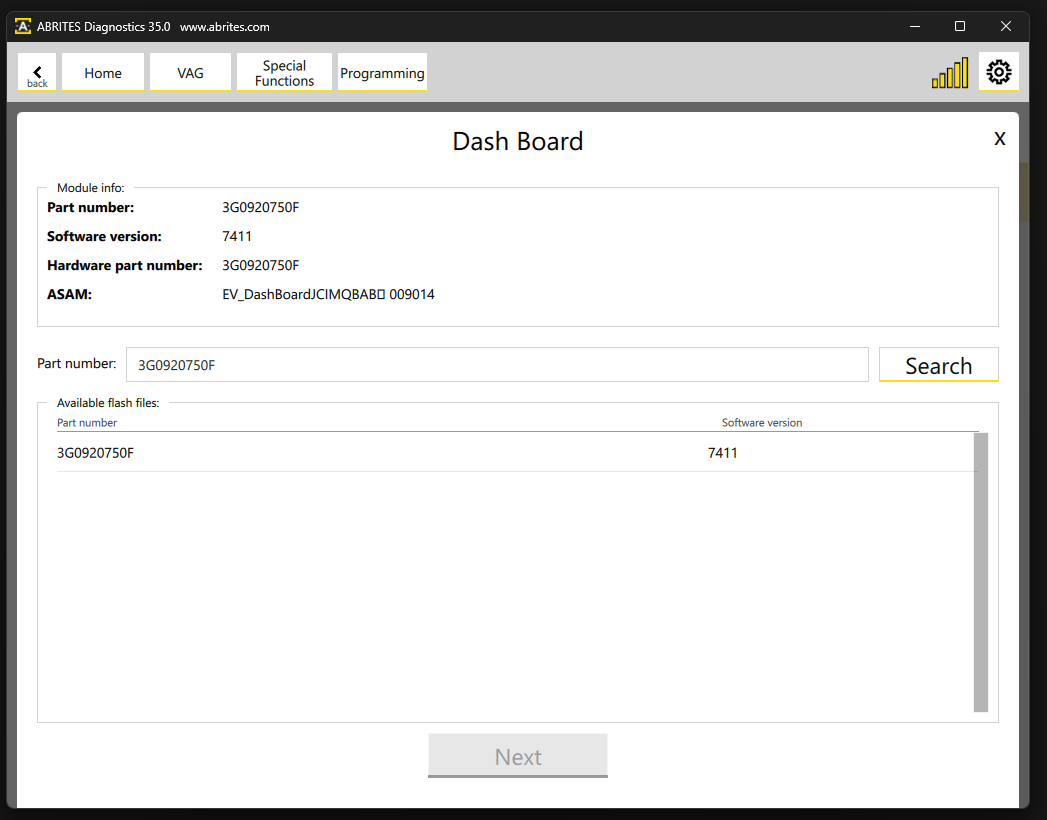1047x820 pixels.
Task: Open the Home tab
Action: pos(103,73)
